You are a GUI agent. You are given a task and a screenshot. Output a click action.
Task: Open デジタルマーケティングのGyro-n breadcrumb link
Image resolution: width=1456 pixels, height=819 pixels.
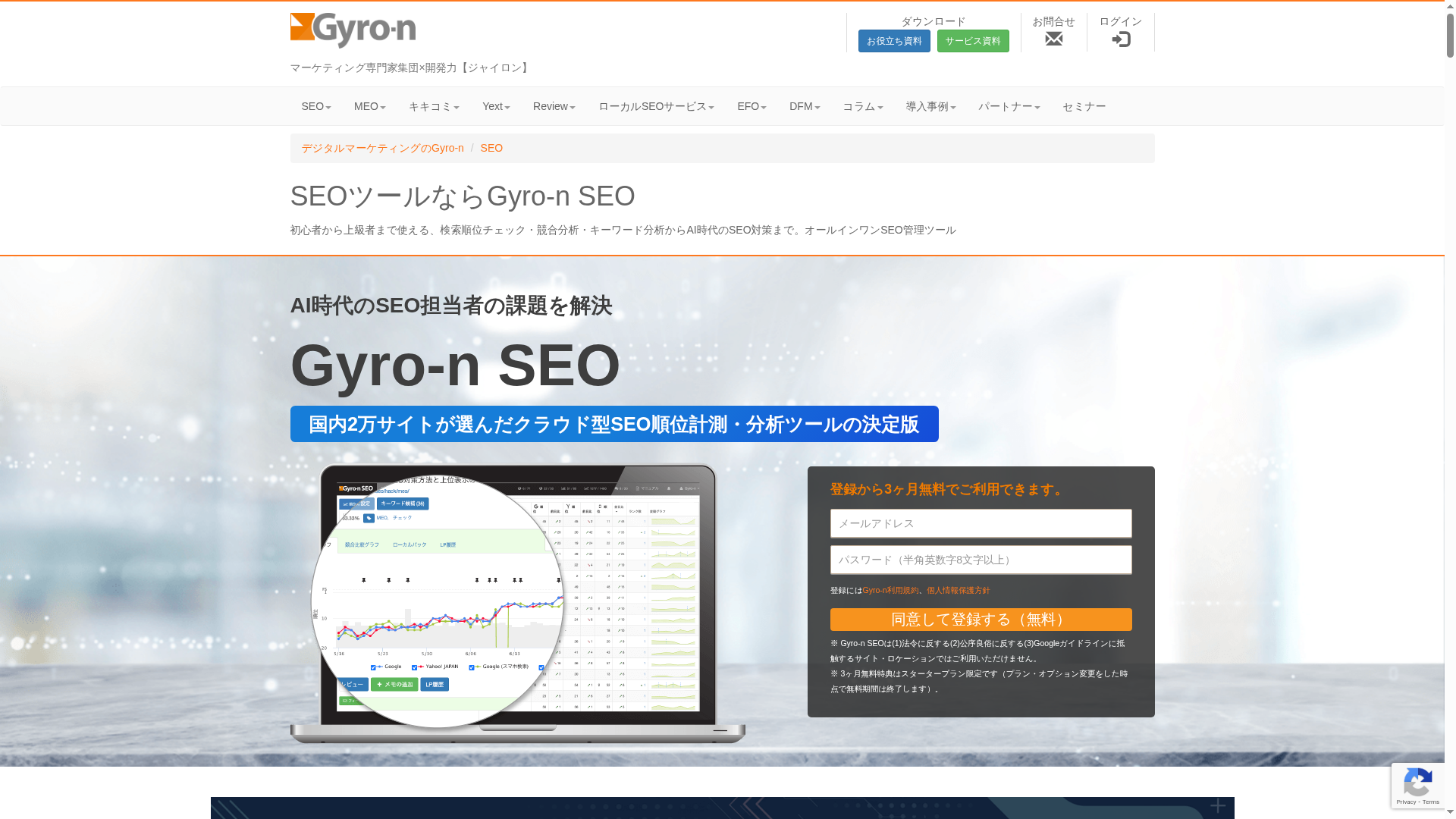(x=382, y=148)
